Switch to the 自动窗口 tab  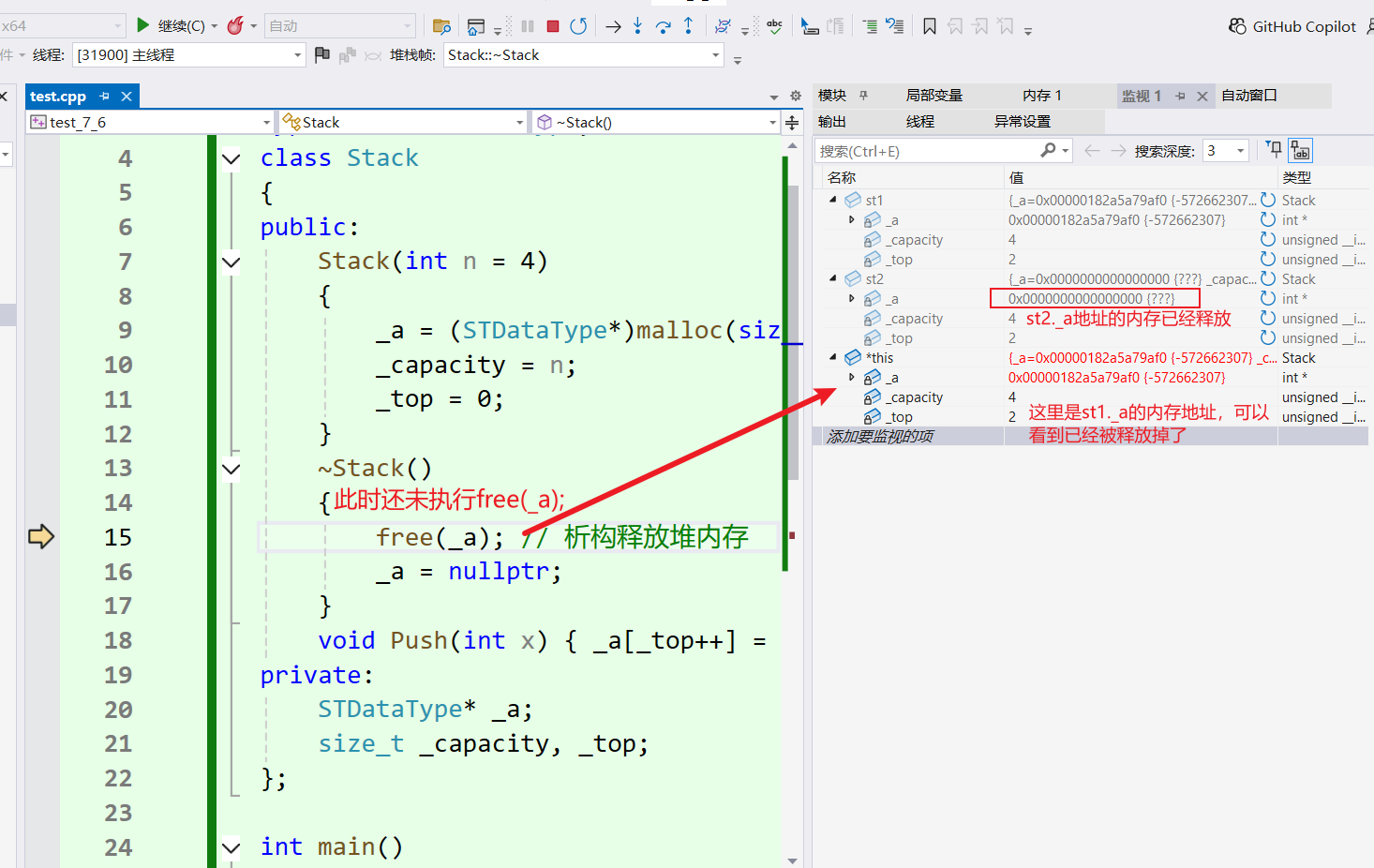[1248, 96]
